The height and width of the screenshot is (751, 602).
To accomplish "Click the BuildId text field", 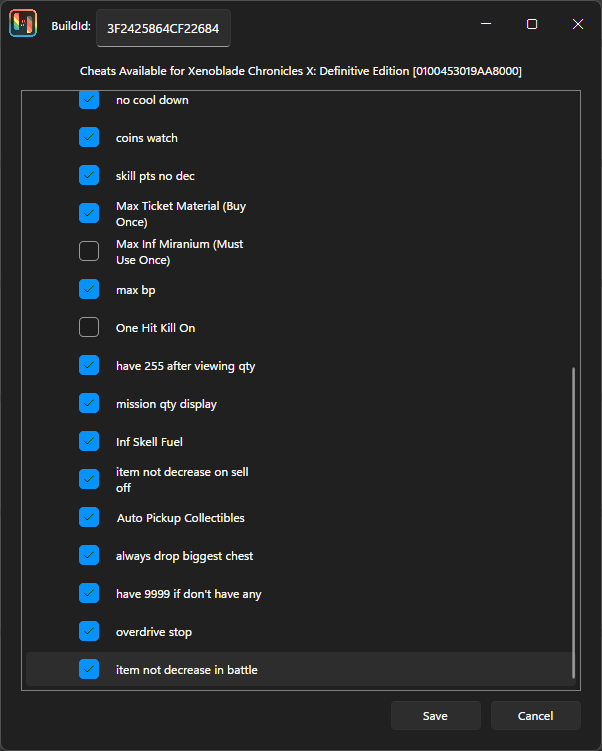I will click(163, 28).
